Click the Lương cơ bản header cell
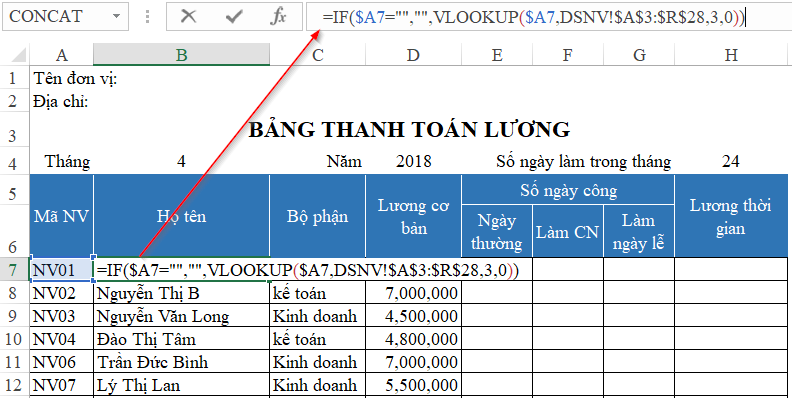 (x=413, y=216)
